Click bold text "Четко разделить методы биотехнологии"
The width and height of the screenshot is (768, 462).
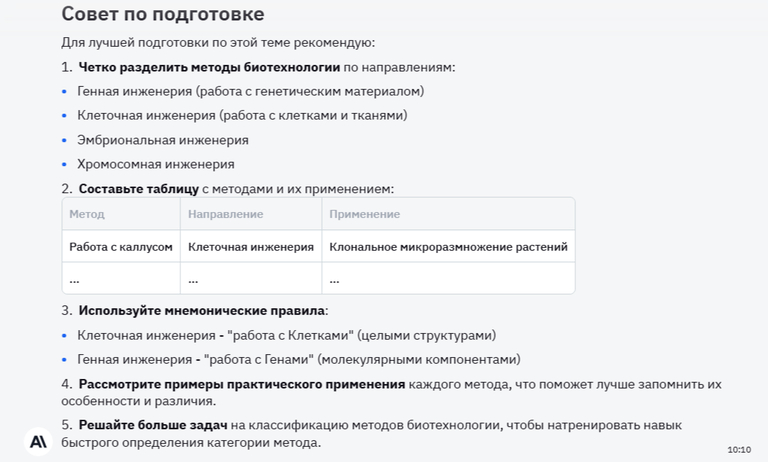(x=209, y=67)
